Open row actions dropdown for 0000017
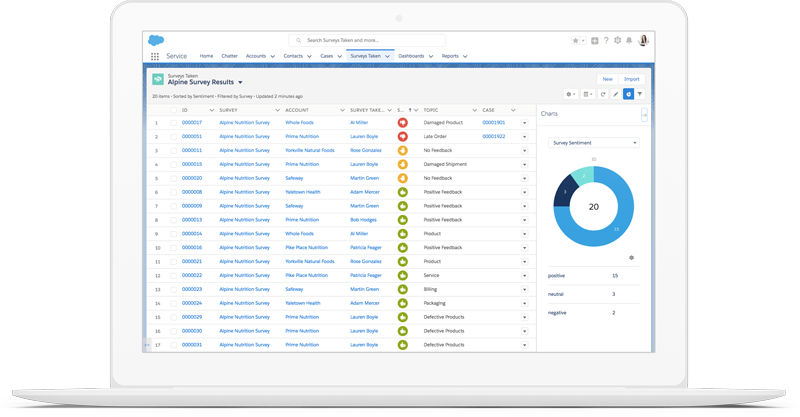This screenshot has width=800, height=417. [524, 123]
